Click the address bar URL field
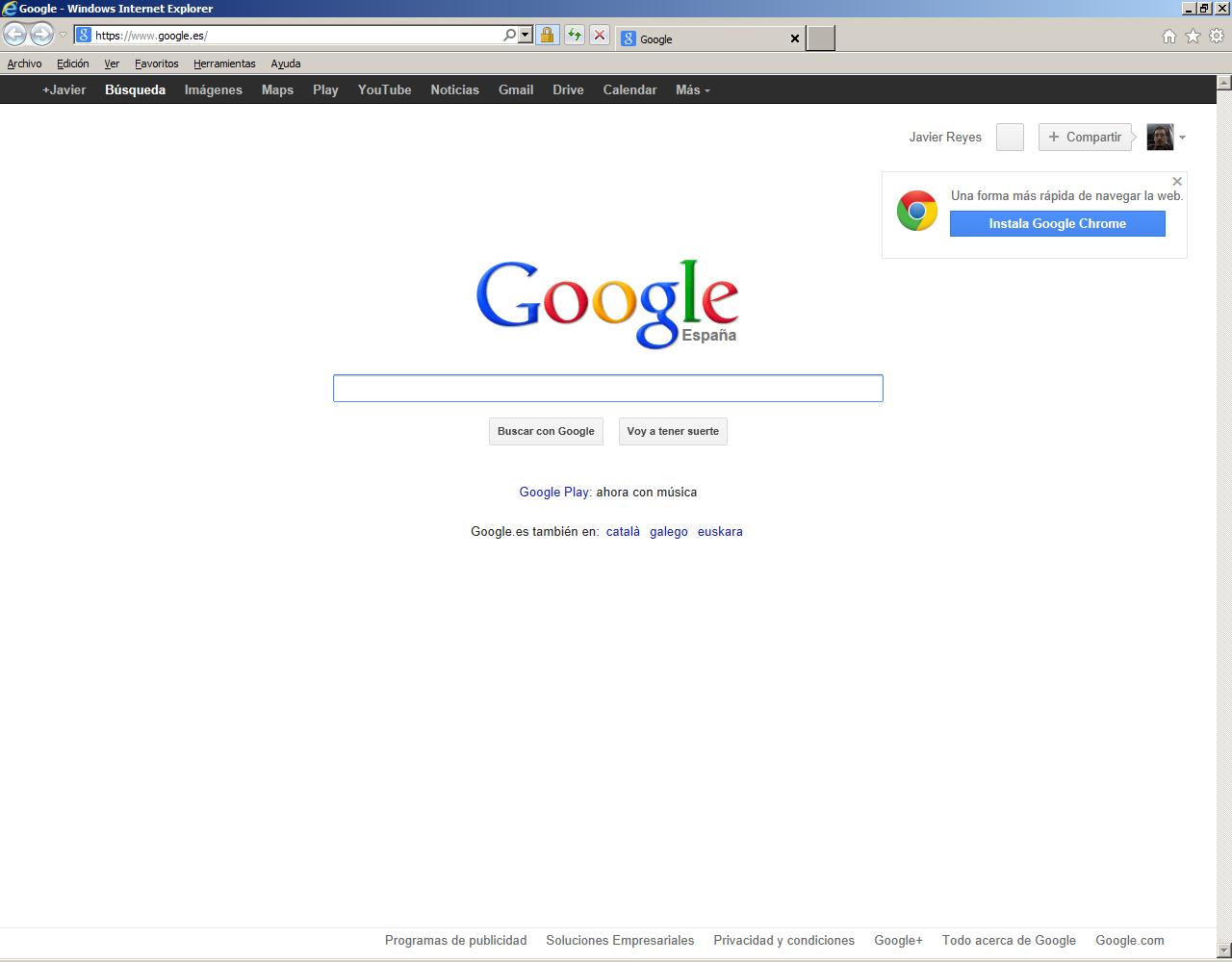 tap(298, 36)
